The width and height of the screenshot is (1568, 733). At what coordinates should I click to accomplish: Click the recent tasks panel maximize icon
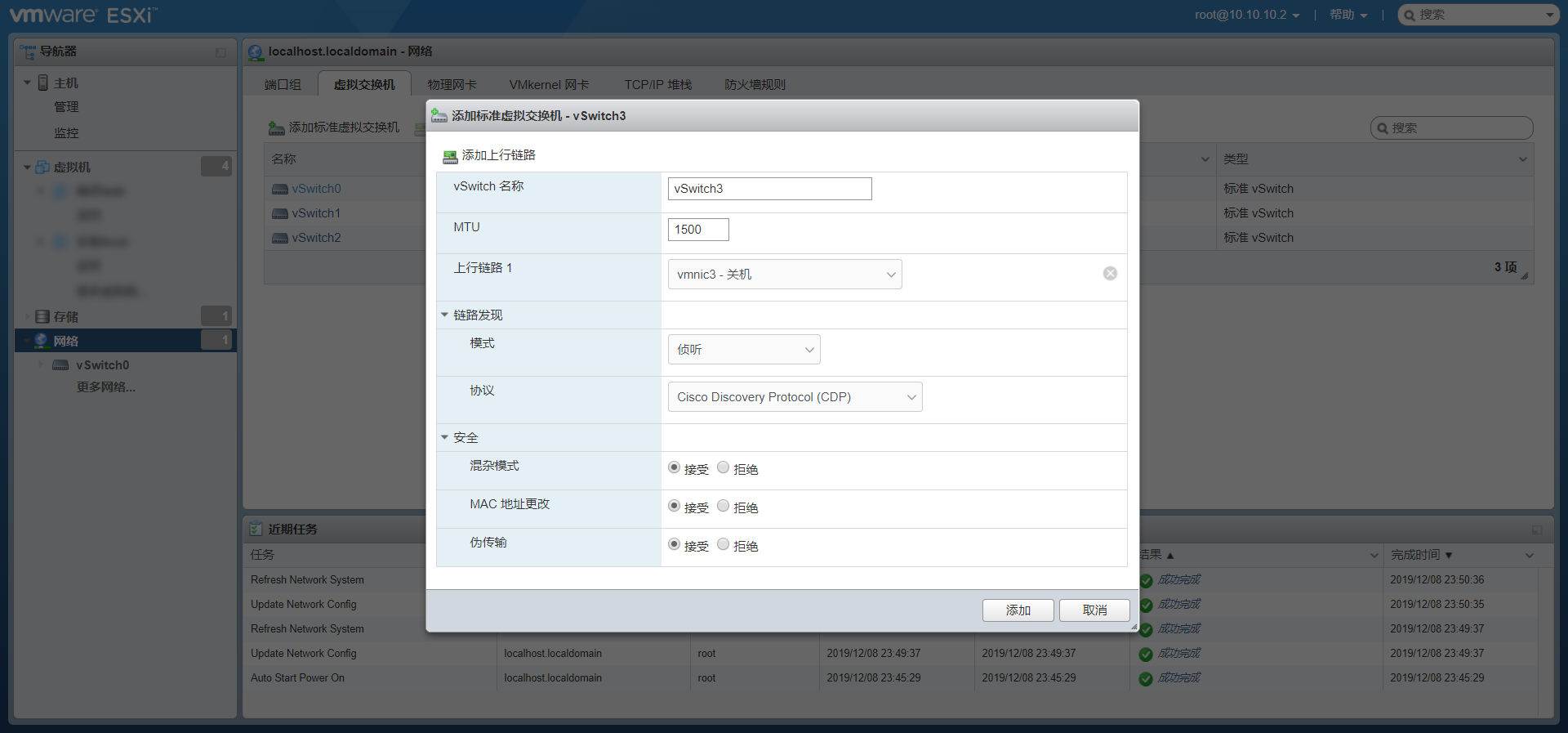coord(1537,530)
